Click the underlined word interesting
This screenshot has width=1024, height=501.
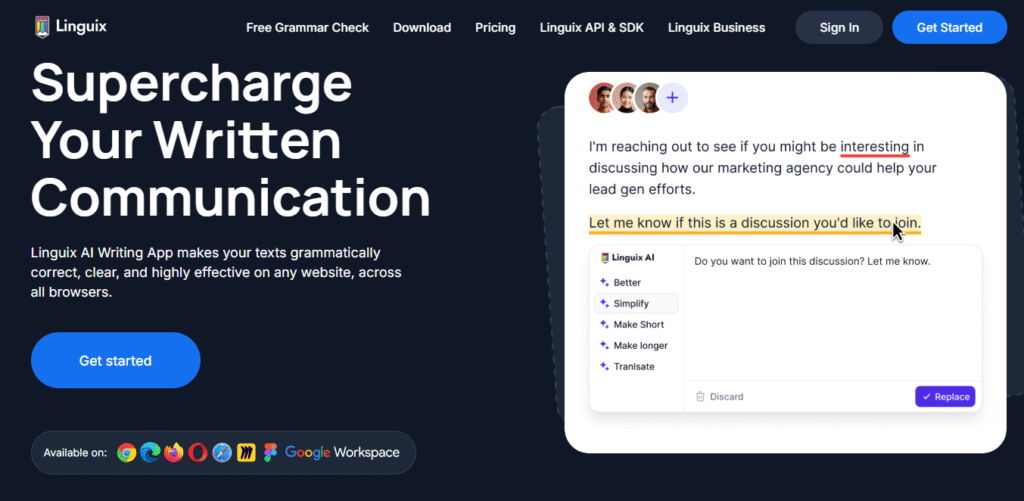(x=874, y=146)
